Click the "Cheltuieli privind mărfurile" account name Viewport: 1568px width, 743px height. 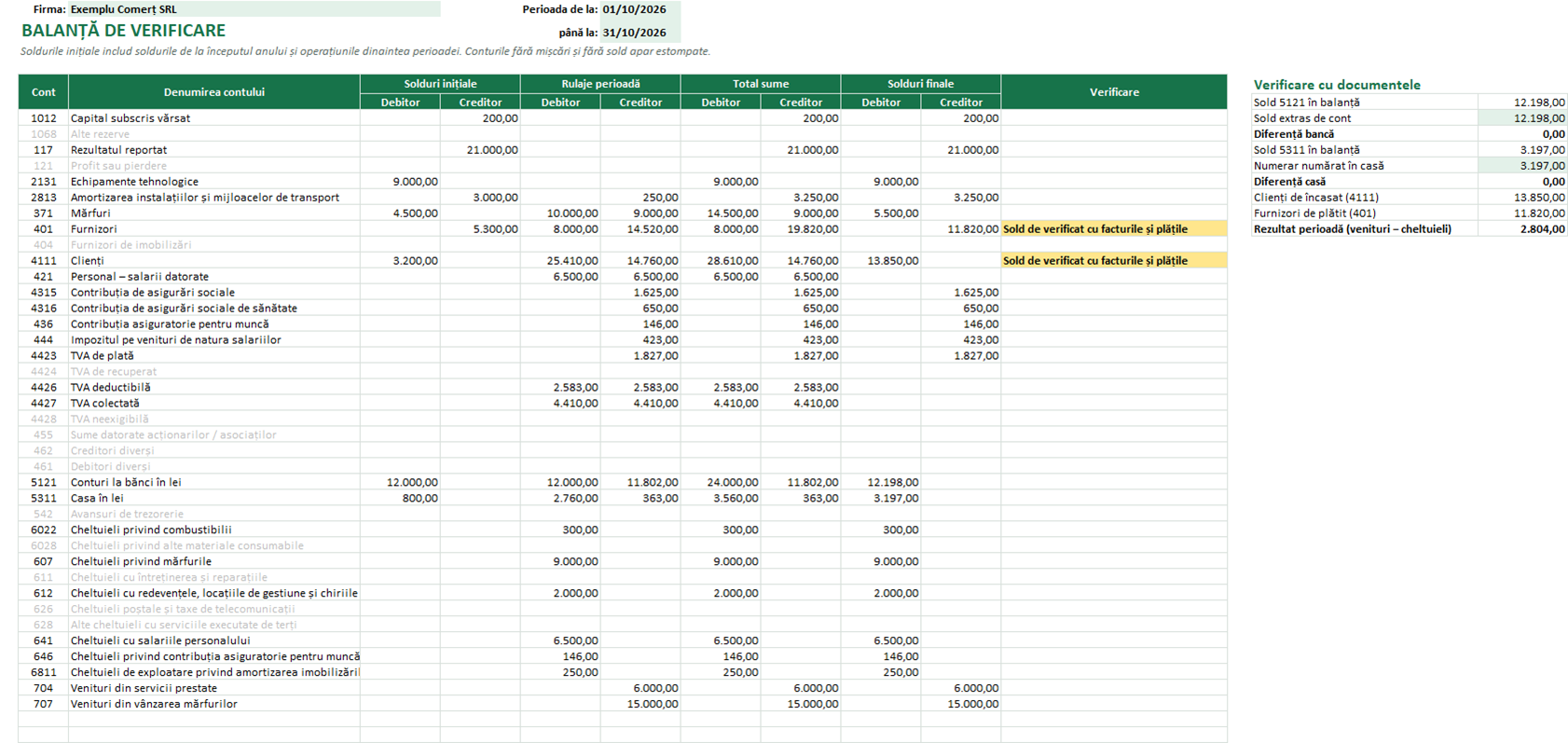click(x=141, y=562)
